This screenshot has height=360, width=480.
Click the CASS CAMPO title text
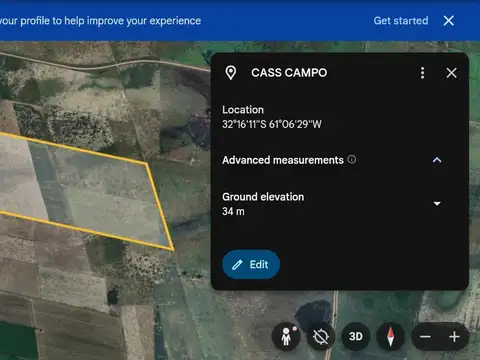tap(289, 73)
